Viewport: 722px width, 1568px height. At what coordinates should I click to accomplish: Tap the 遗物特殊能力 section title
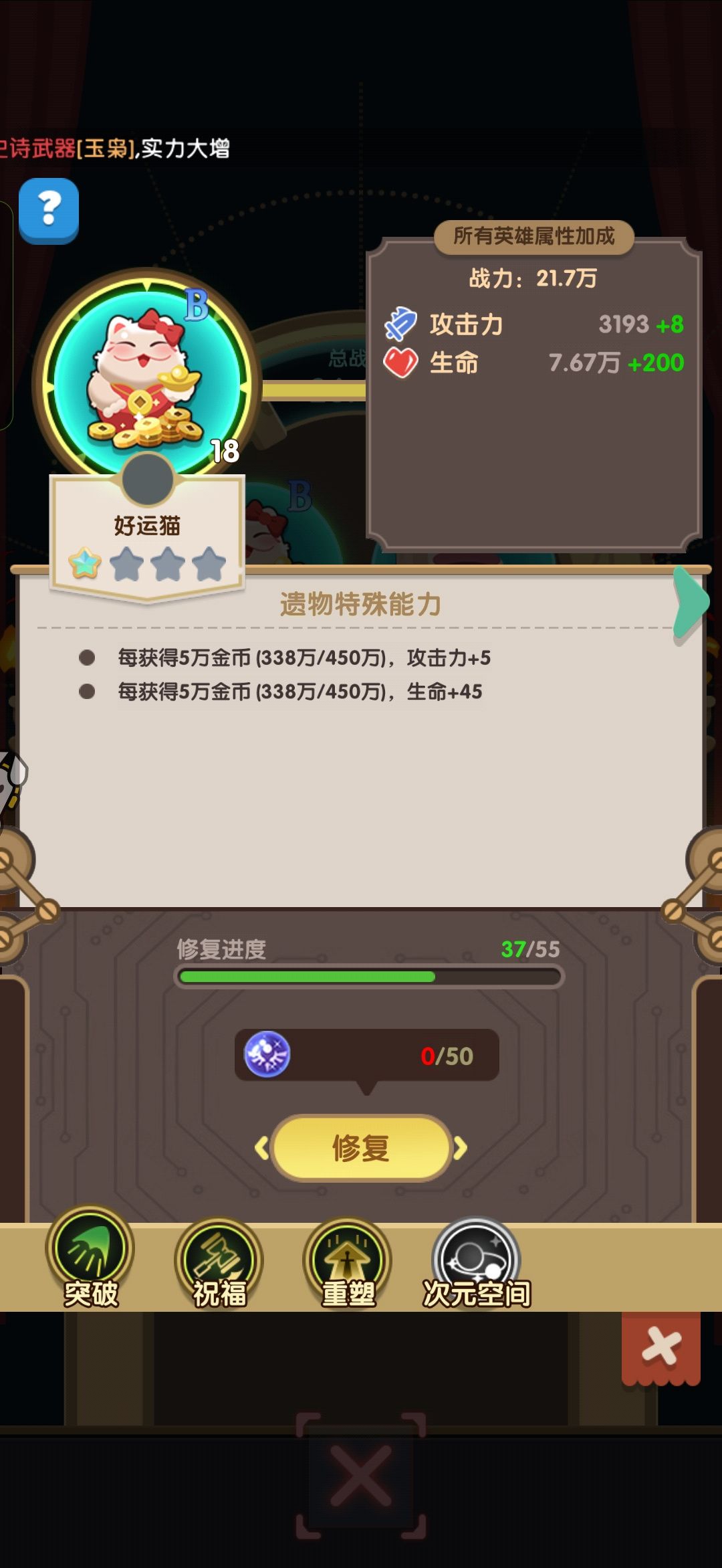361,604
